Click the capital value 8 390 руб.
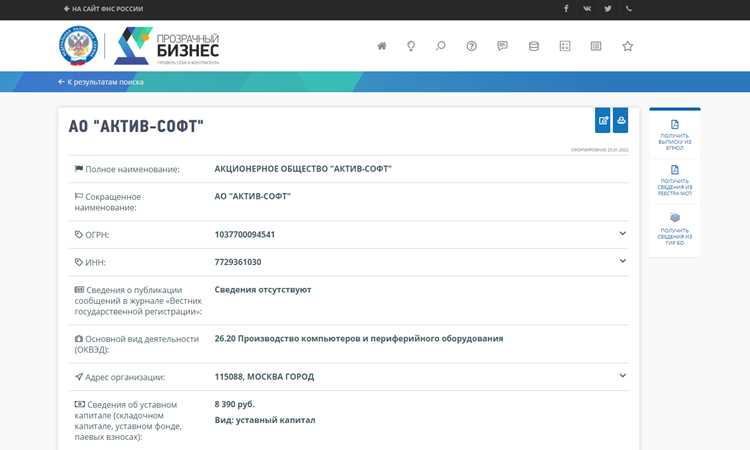750x450 pixels. (234, 405)
